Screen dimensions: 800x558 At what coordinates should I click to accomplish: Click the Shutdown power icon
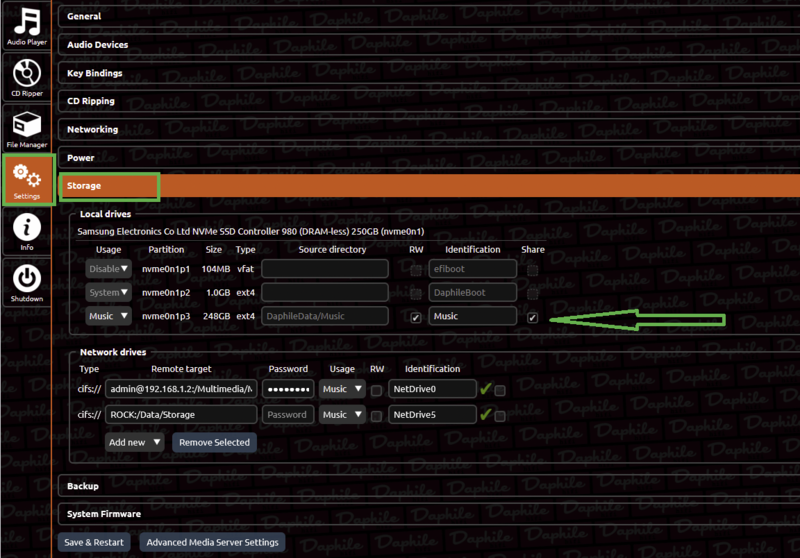(x=27, y=282)
